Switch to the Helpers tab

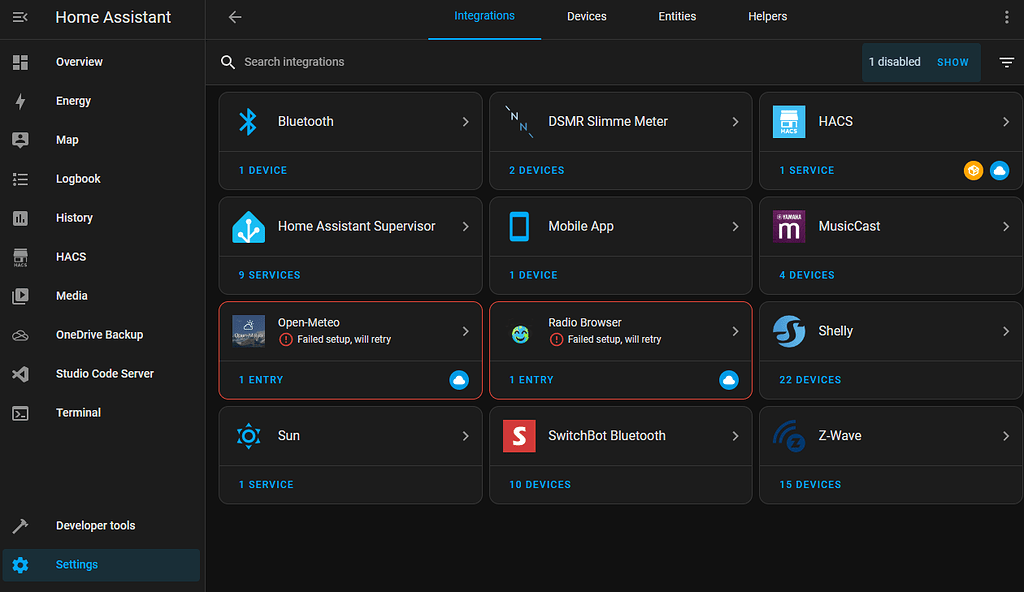[x=767, y=17]
